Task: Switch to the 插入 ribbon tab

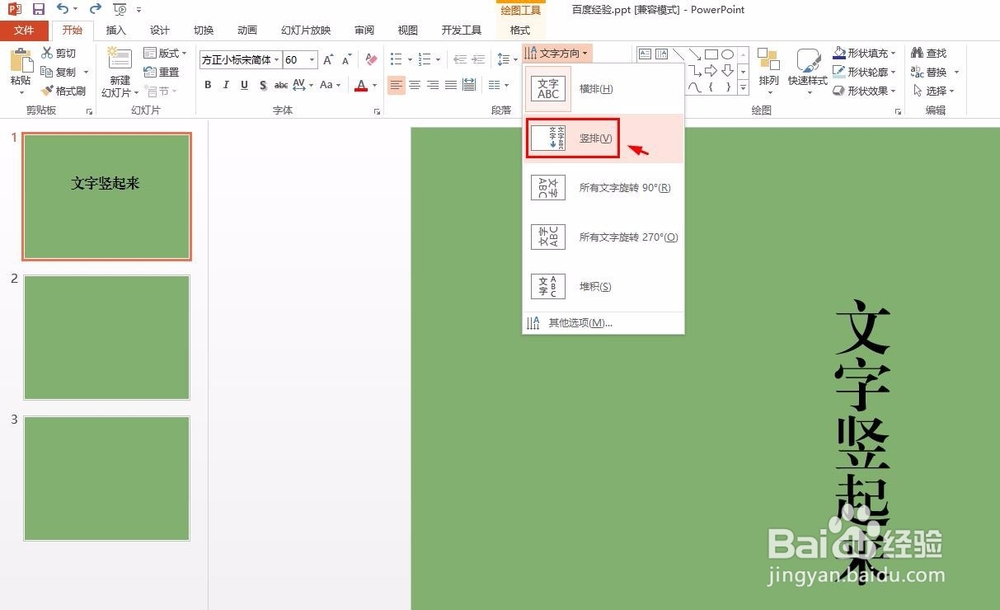Action: (114, 30)
